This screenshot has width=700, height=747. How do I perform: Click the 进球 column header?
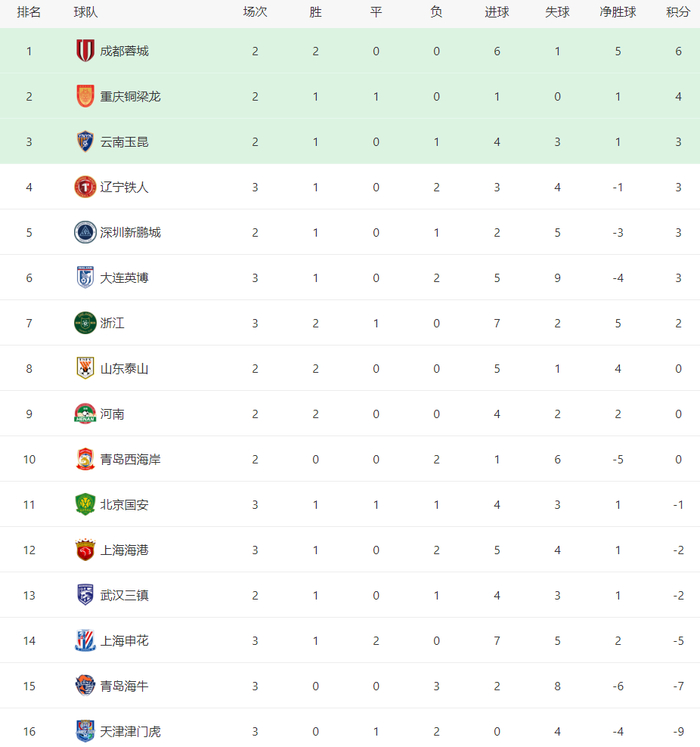(497, 13)
